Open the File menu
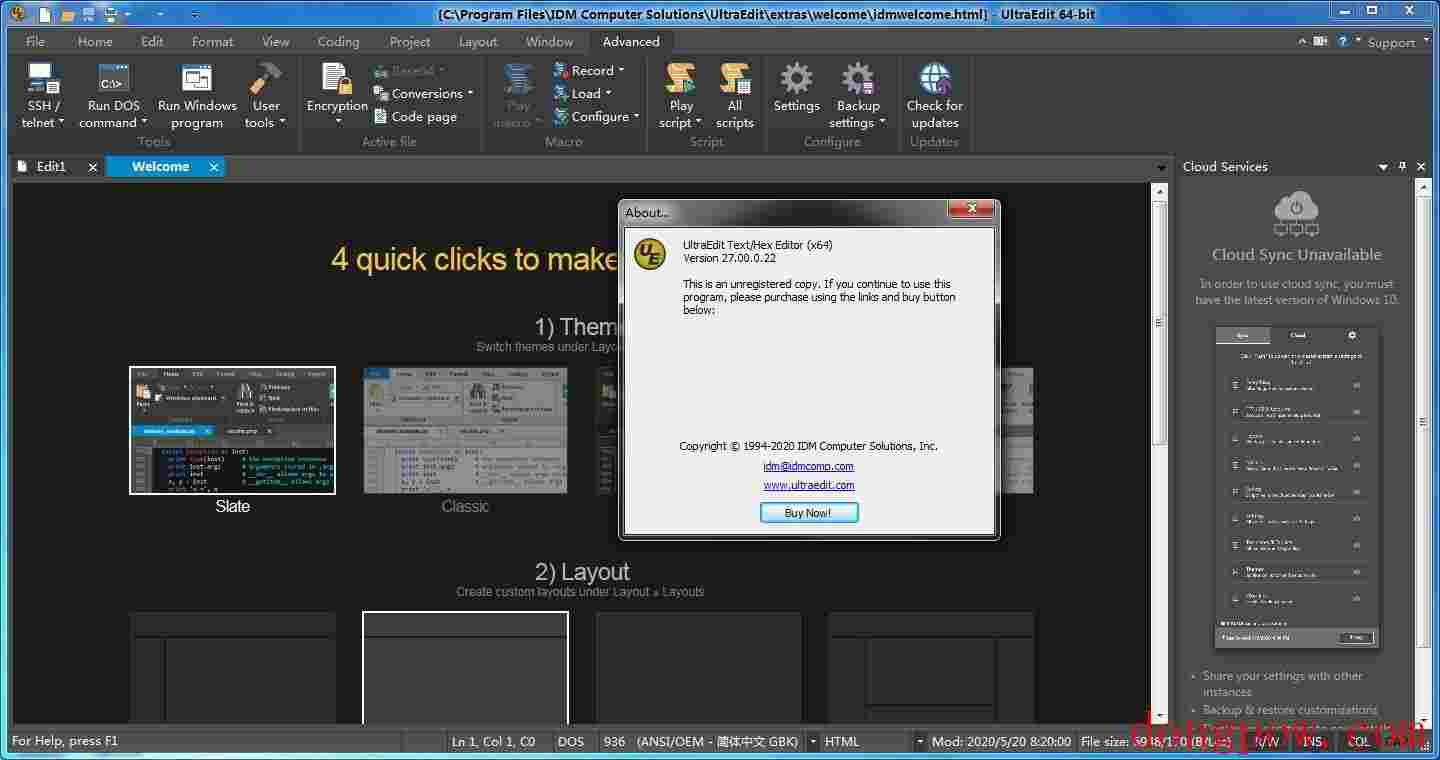 pos(35,41)
